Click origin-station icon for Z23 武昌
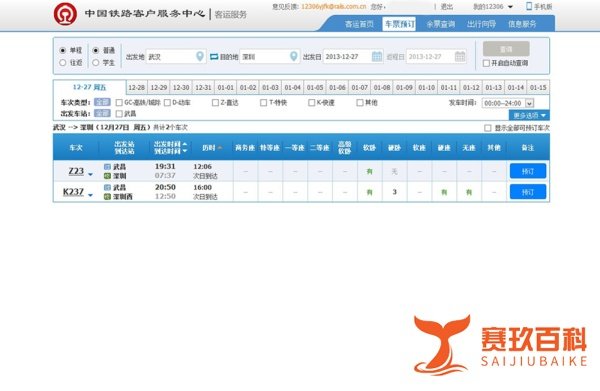The image size is (600, 391). coord(108,166)
